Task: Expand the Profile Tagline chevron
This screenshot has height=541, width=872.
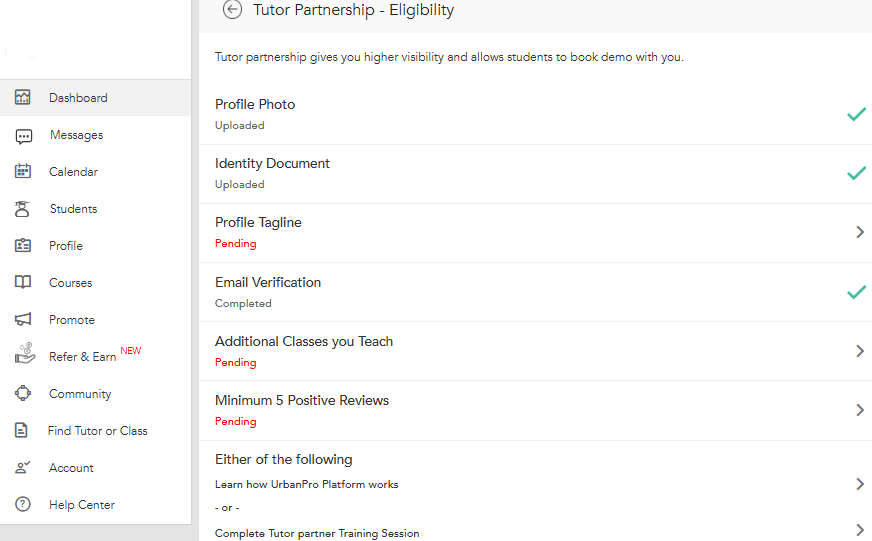Action: tap(859, 232)
